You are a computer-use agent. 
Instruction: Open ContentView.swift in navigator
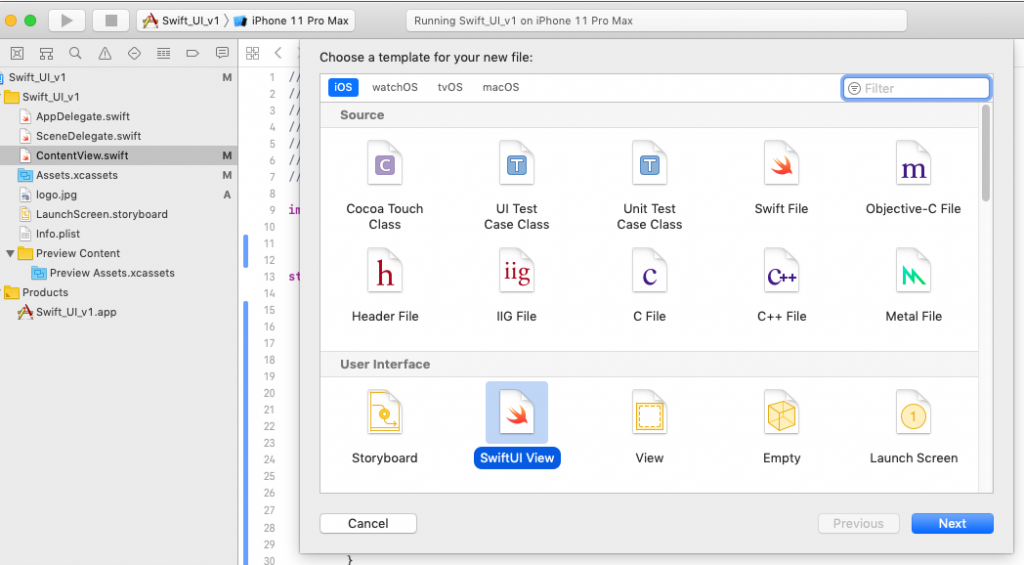tap(118, 155)
